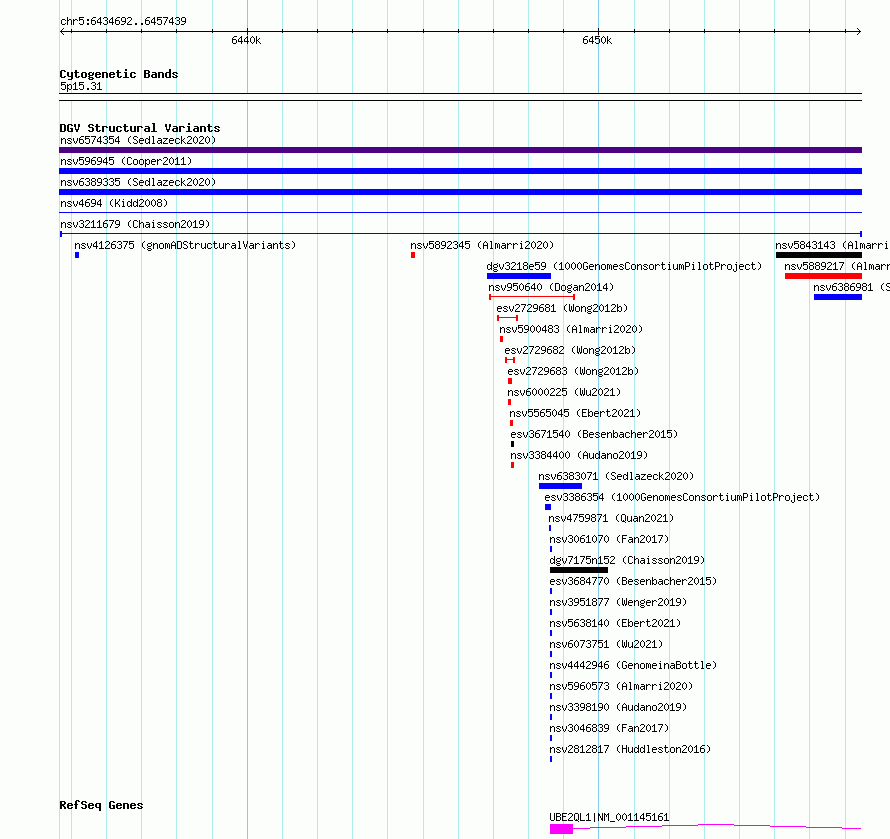Click nsv6383071 (Sedlazeck2020) label

616,476
